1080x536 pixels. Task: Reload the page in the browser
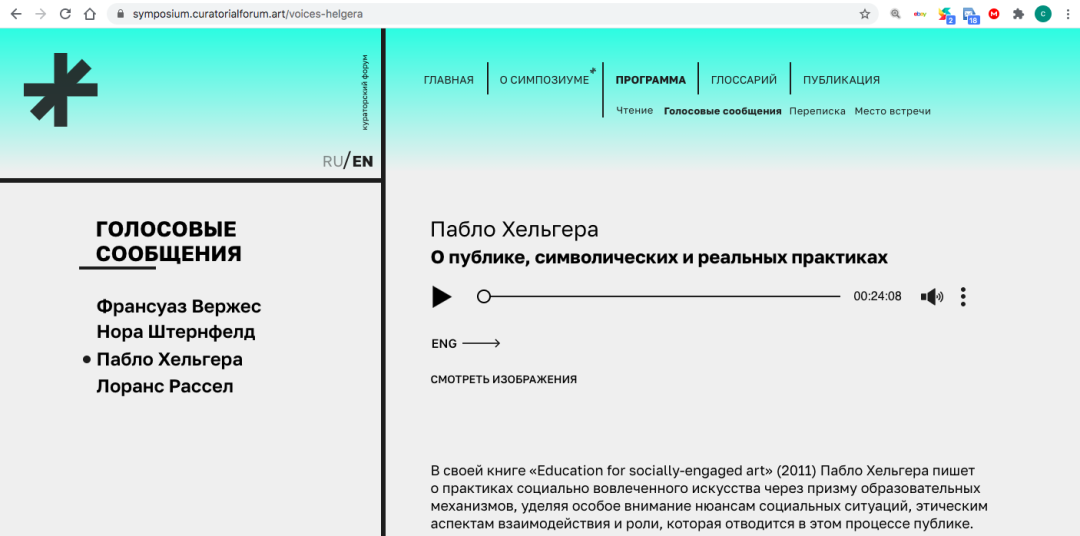pos(65,14)
